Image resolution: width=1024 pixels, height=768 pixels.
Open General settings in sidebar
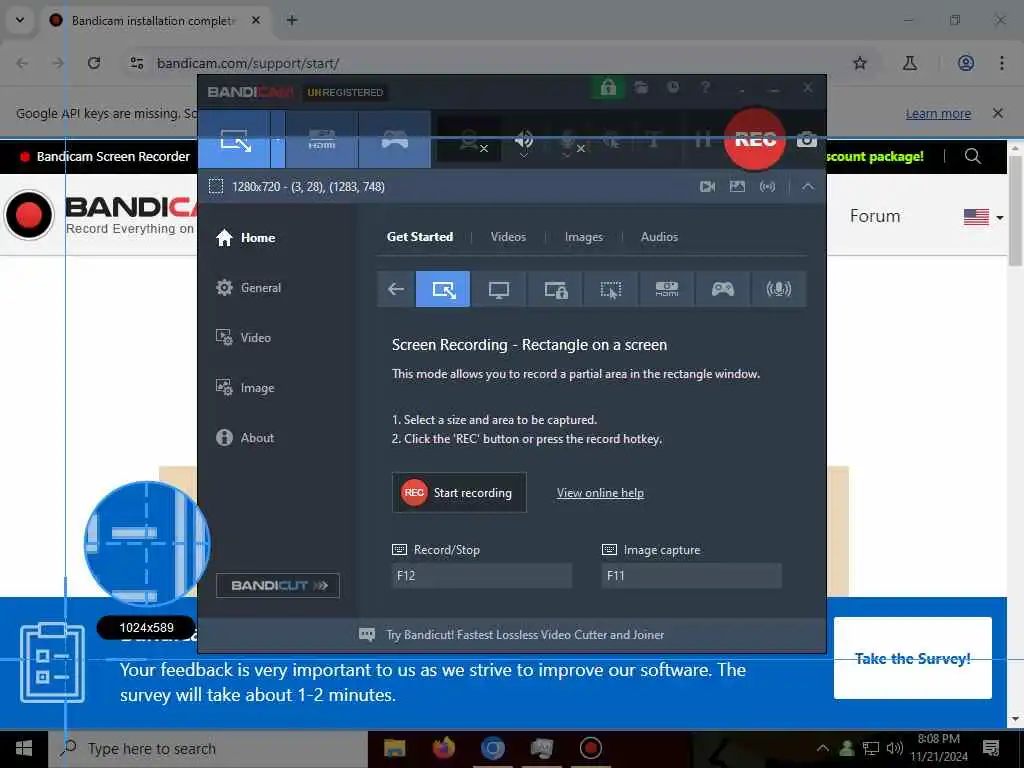[x=249, y=287]
